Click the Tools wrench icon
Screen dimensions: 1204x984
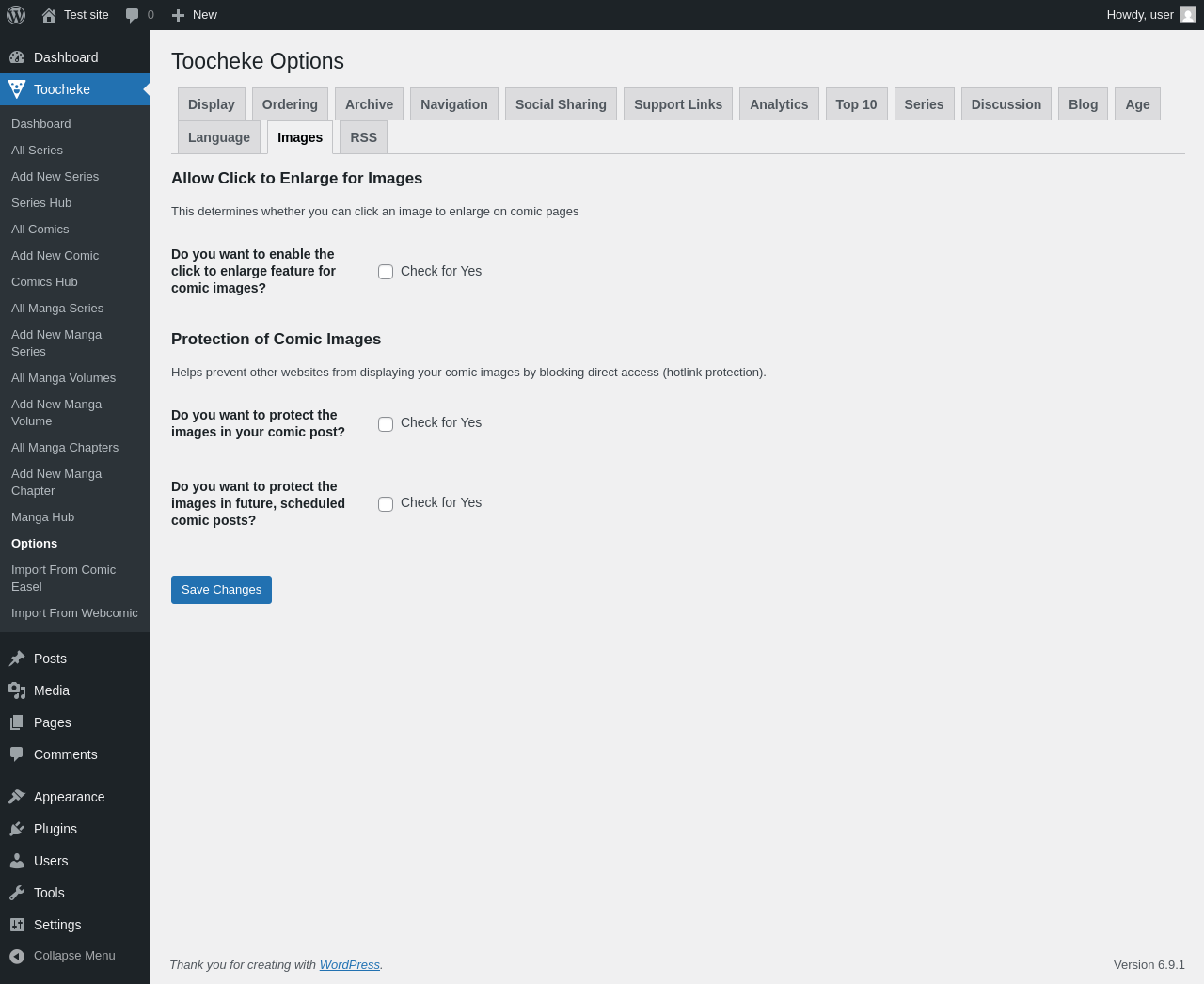[x=17, y=893]
